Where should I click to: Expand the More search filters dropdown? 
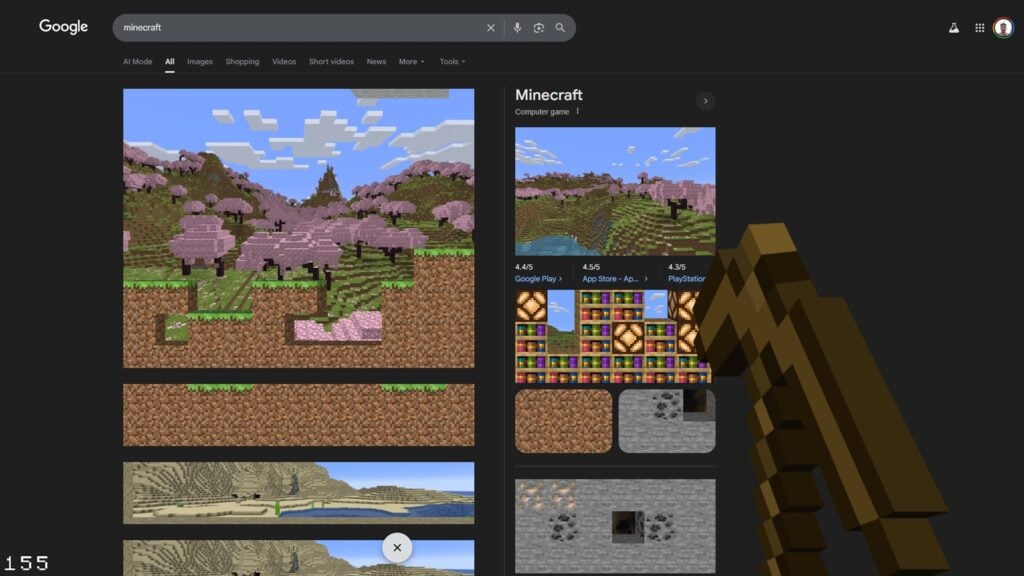411,62
